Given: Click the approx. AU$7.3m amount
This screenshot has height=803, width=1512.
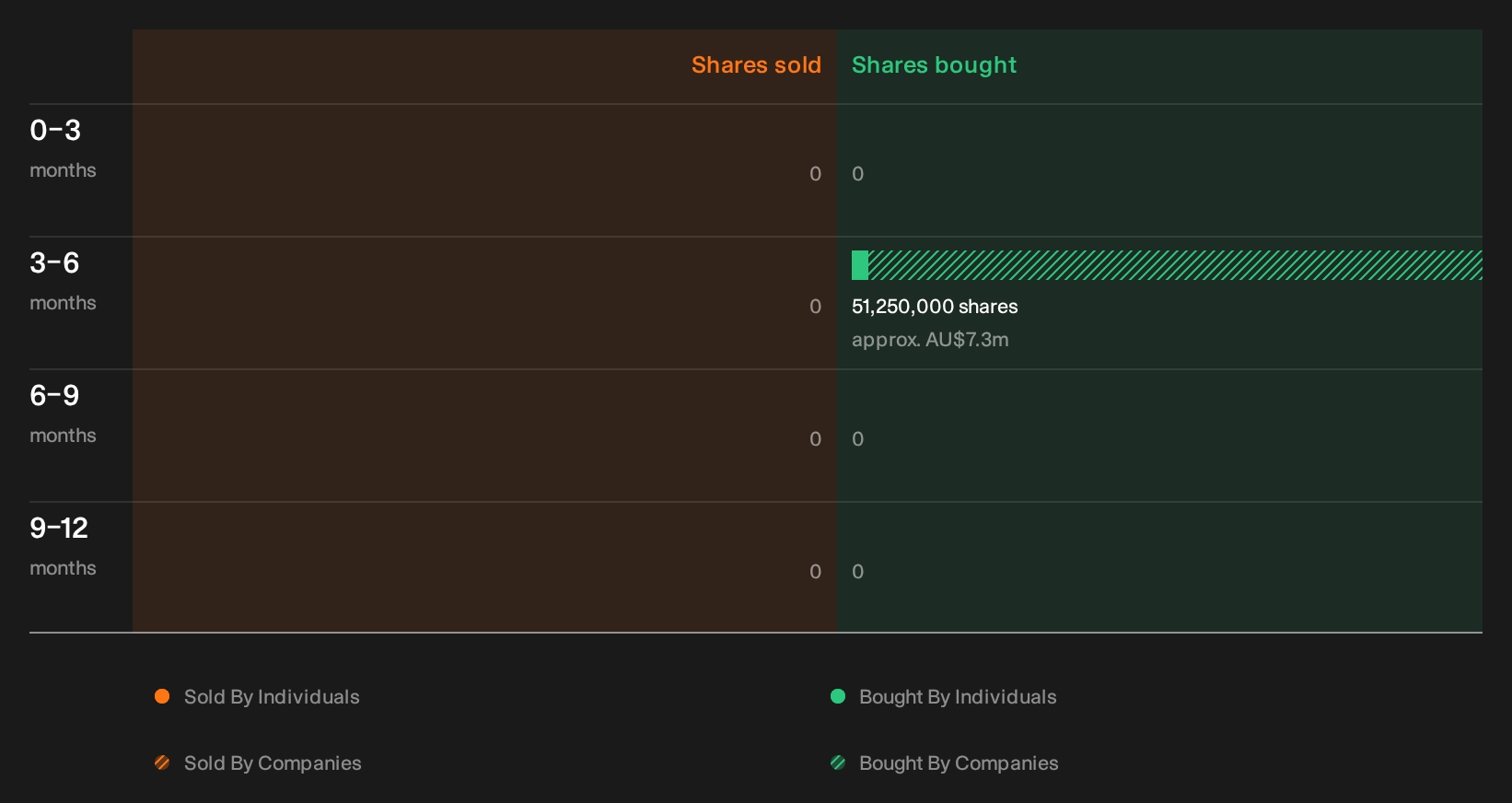Looking at the screenshot, I should (930, 340).
